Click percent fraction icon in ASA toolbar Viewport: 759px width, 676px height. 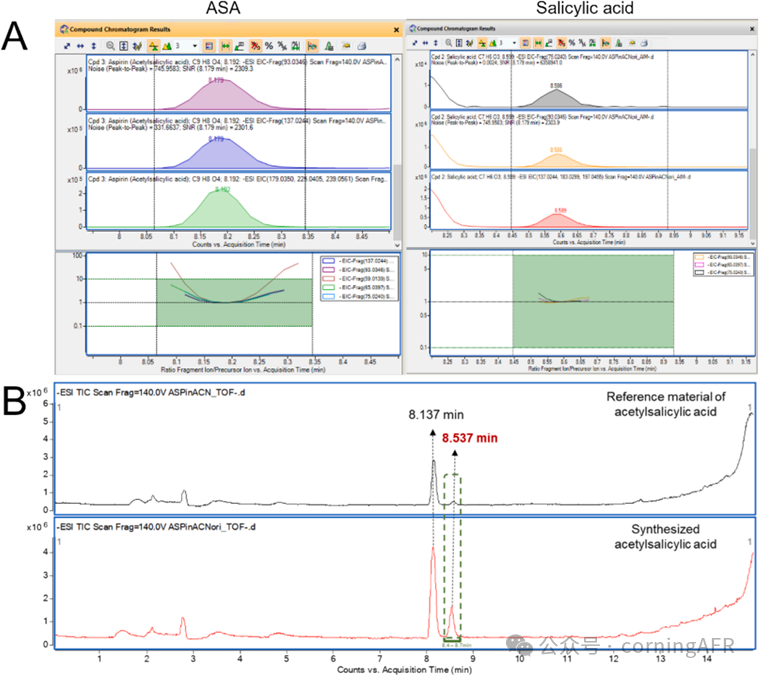(x=282, y=46)
